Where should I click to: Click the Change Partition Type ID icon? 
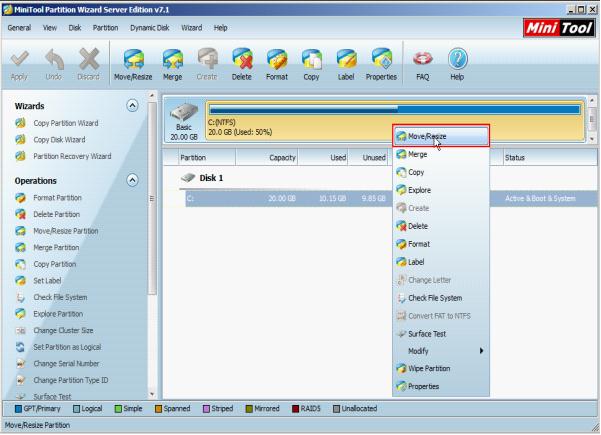[x=21, y=380]
